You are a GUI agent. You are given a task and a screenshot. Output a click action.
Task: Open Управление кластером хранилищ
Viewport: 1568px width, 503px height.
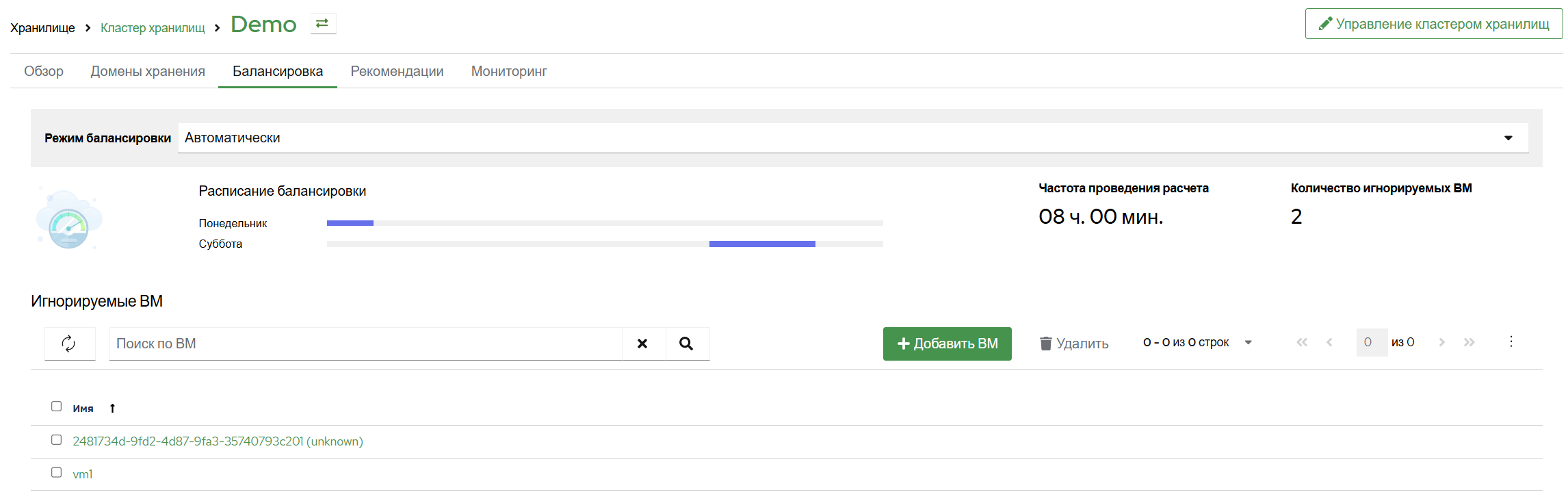pos(1433,24)
